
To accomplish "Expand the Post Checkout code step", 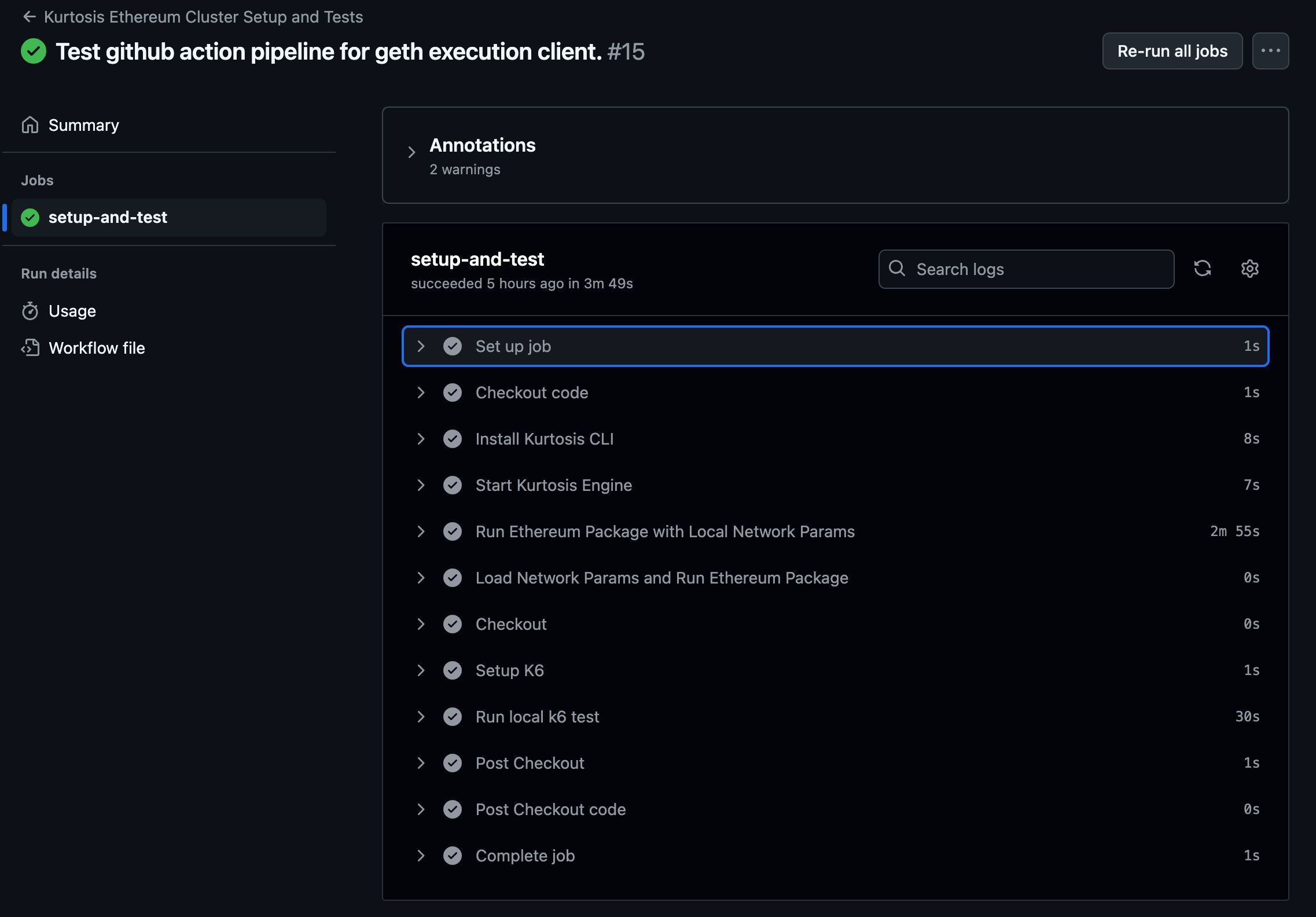I will coord(836,809).
